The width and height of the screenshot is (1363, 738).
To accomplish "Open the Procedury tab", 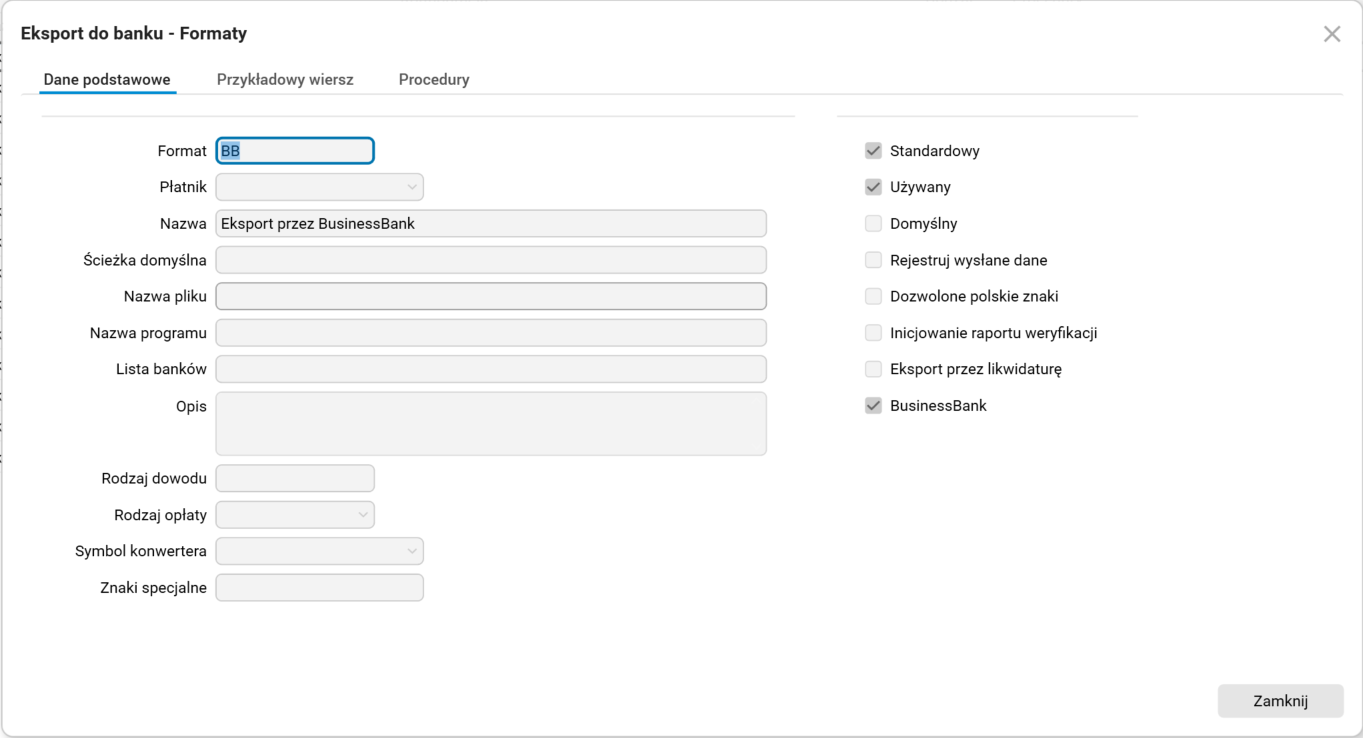I will 434,79.
